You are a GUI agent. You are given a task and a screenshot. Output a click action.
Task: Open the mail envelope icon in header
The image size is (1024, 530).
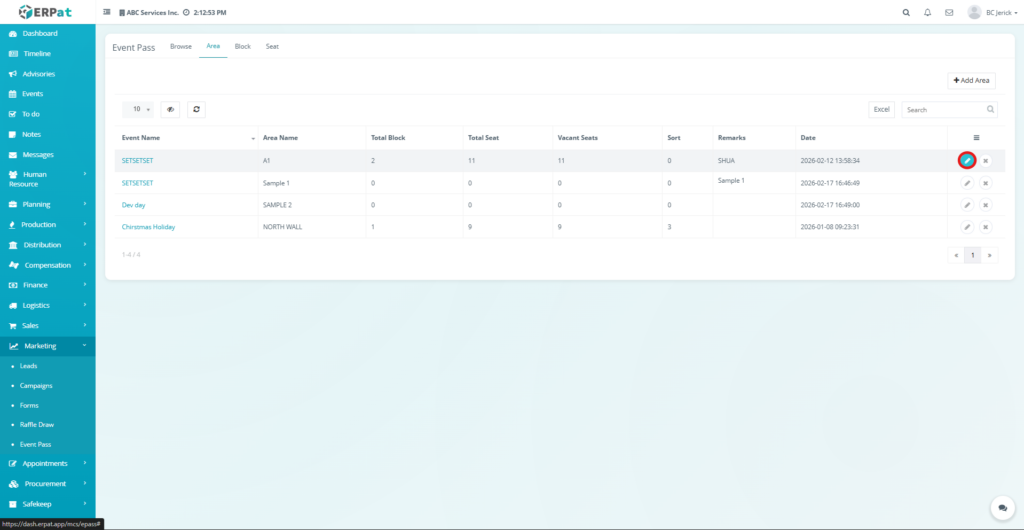949,13
